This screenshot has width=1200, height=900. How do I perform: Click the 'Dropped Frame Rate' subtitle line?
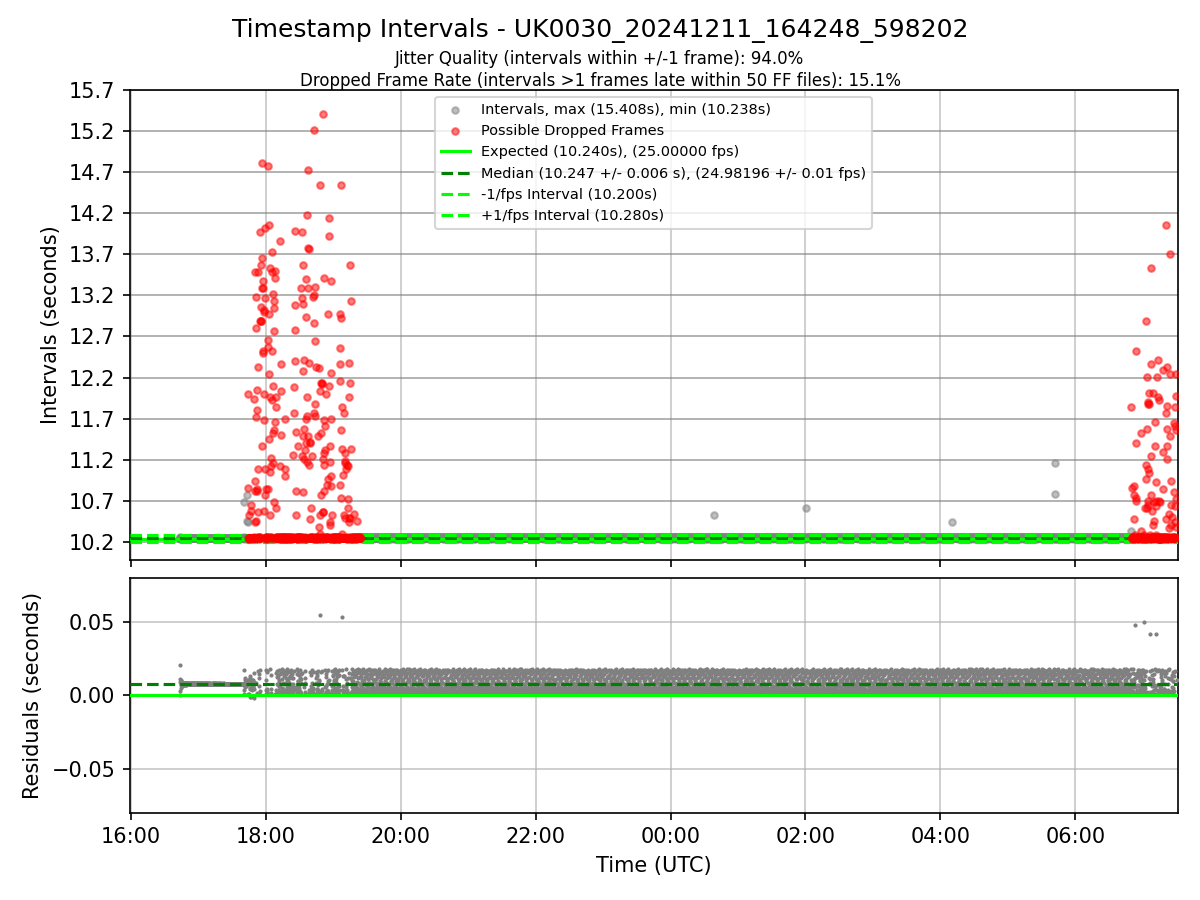tap(600, 80)
